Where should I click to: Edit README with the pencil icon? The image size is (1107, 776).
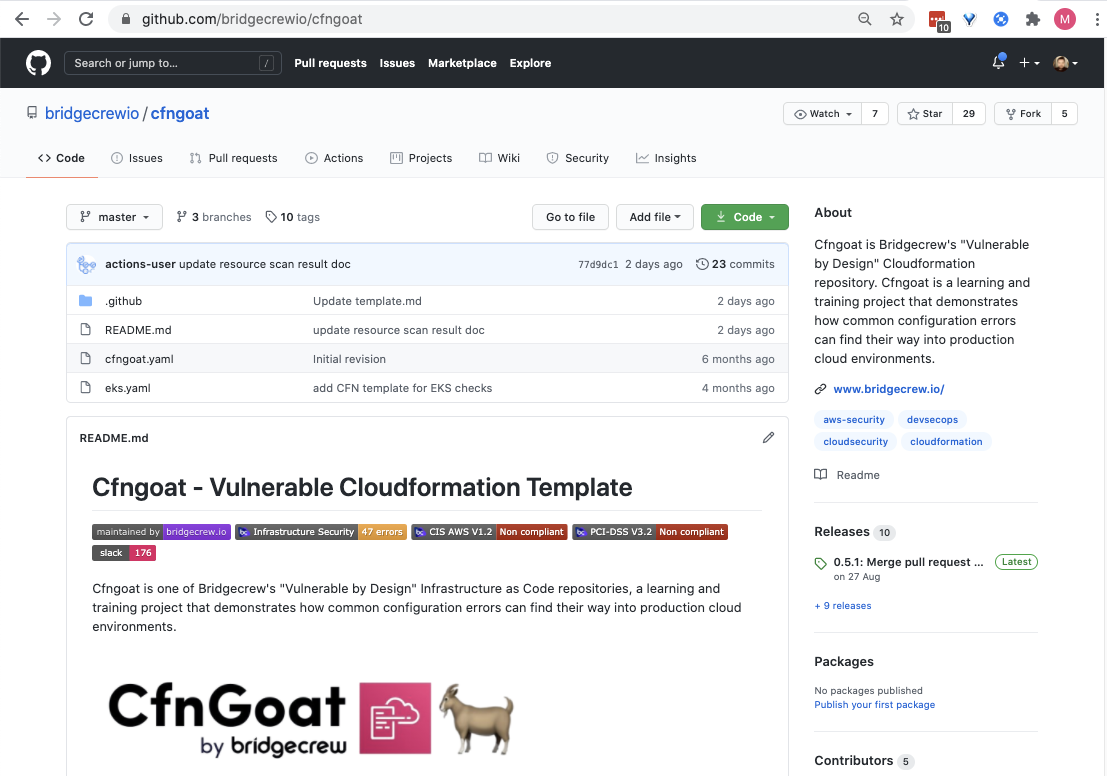coord(768,438)
